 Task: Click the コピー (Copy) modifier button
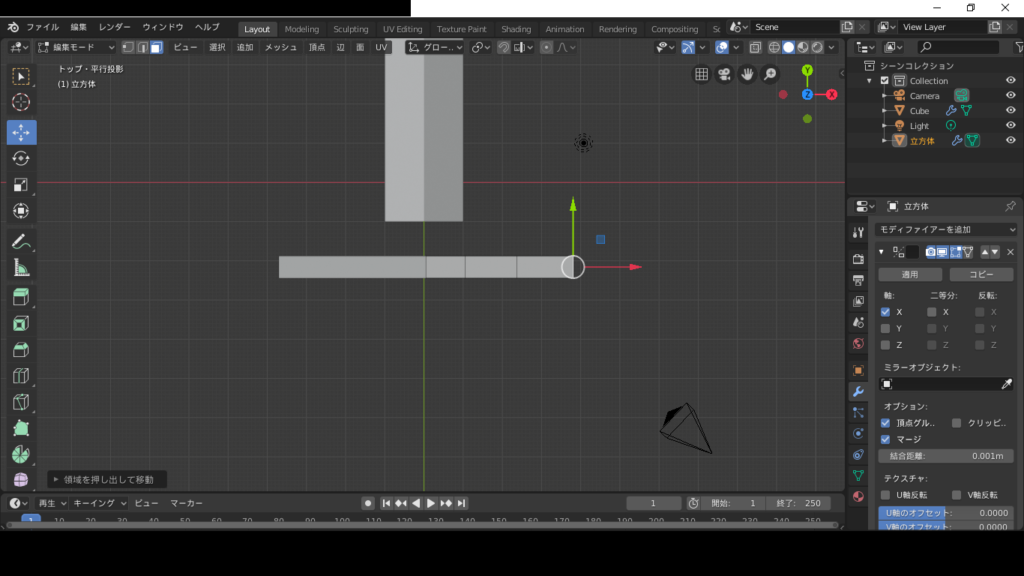pyautogui.click(x=981, y=274)
